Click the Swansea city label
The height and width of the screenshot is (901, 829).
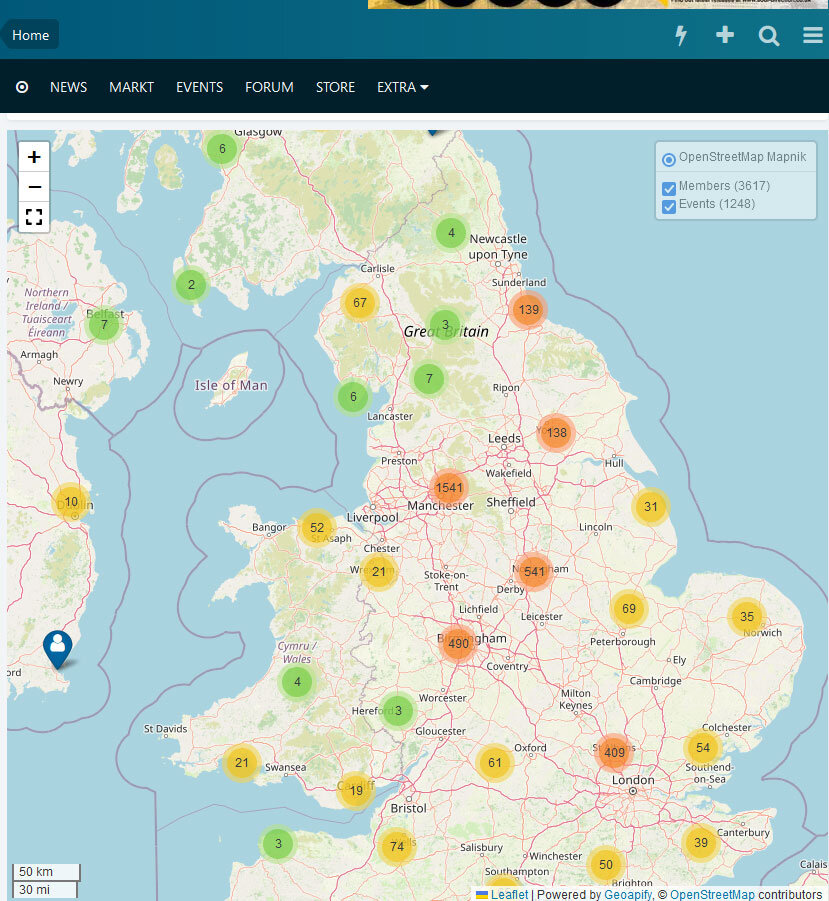pos(286,767)
